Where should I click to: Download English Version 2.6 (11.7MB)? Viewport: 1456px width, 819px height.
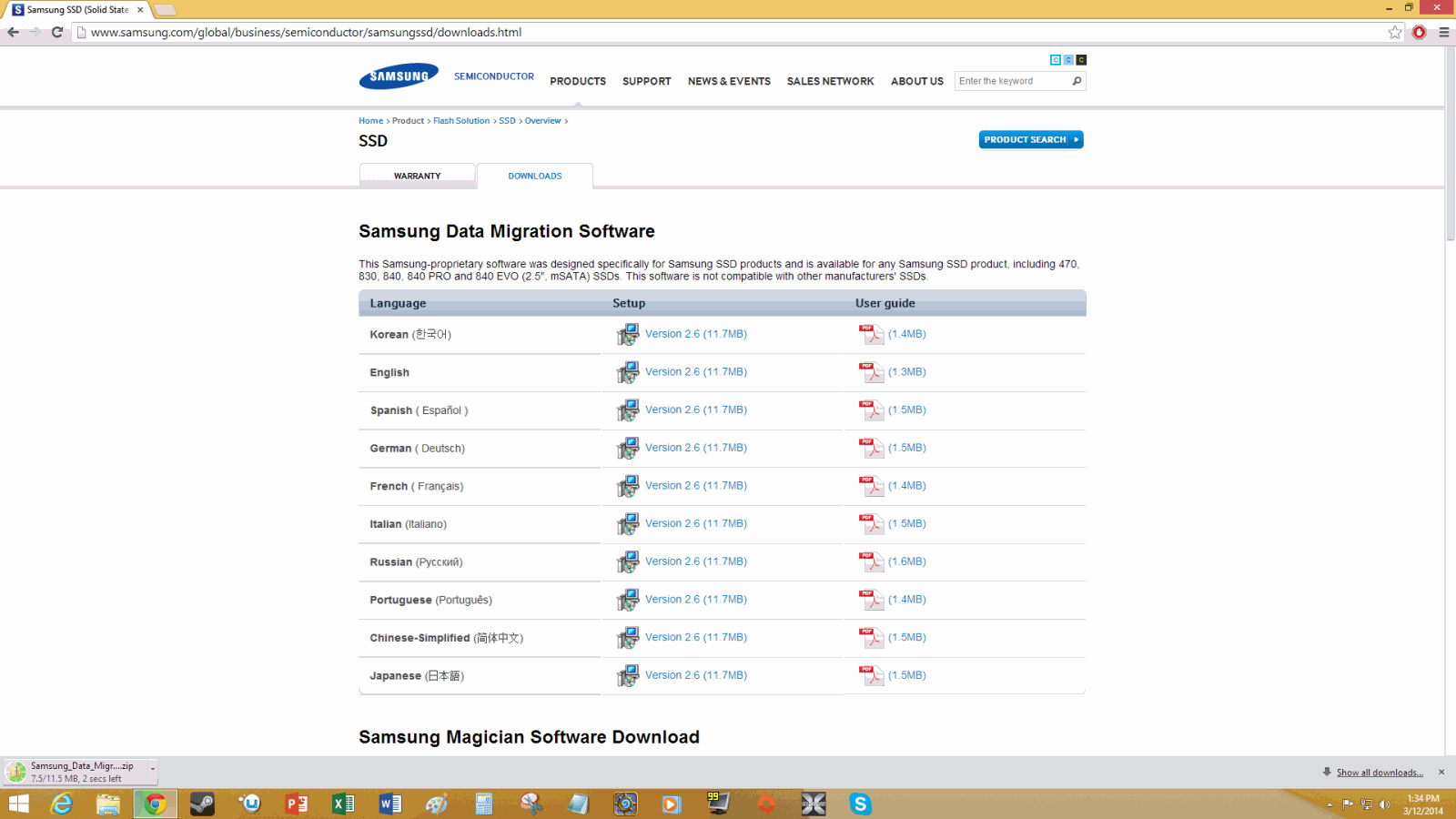tap(696, 372)
